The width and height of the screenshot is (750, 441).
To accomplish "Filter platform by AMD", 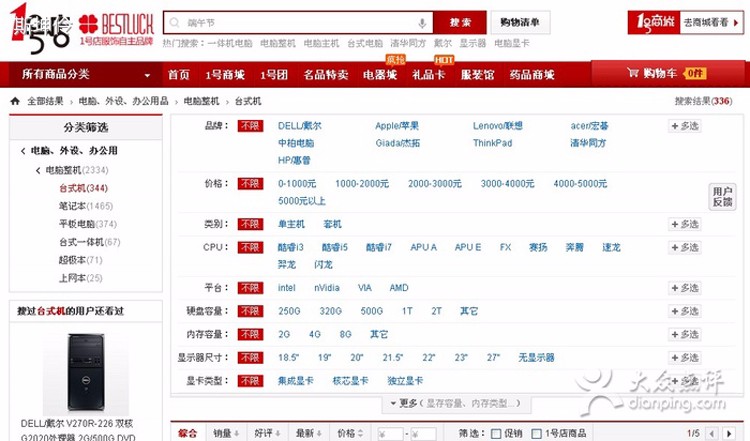I will pyautogui.click(x=399, y=288).
